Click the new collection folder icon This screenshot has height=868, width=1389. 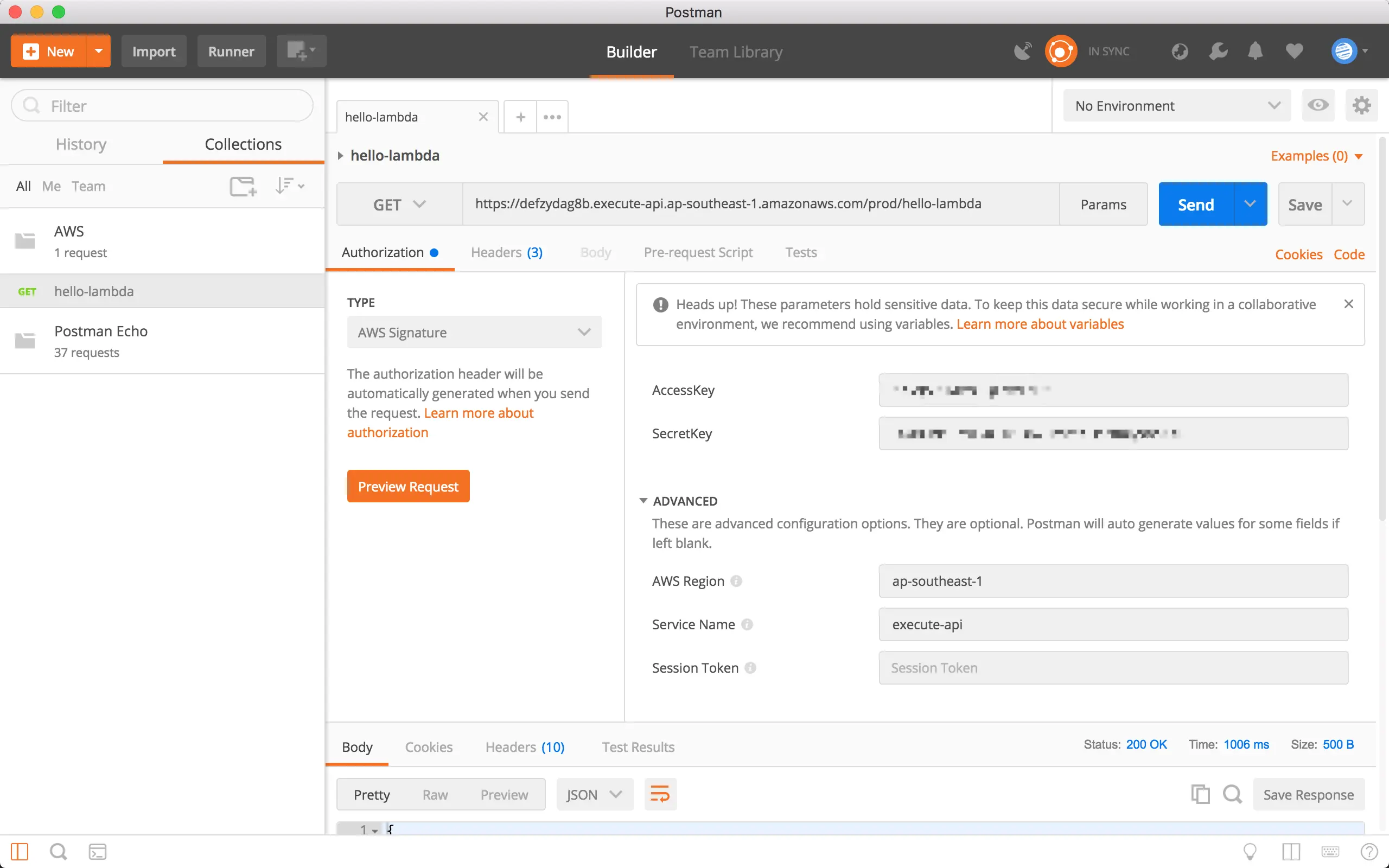(x=243, y=186)
